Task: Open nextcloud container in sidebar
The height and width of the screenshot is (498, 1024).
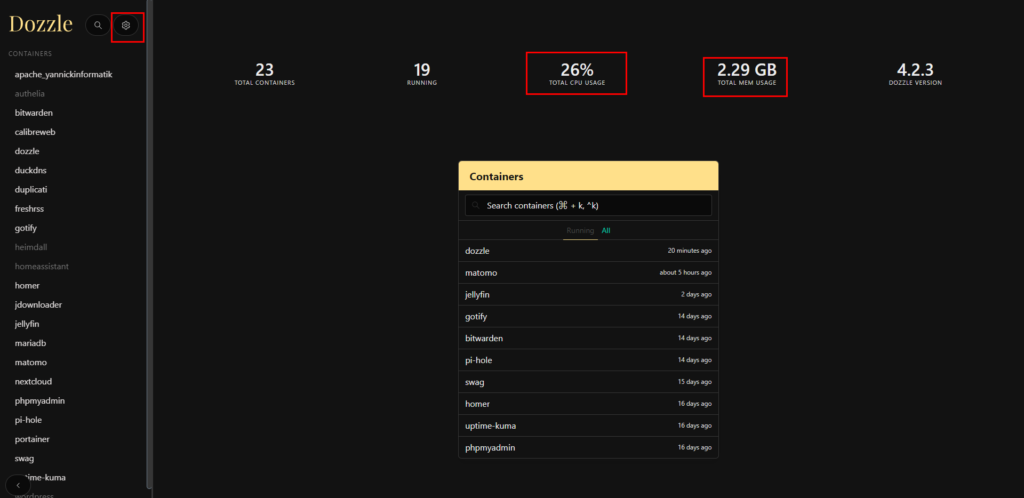Action: click(33, 381)
